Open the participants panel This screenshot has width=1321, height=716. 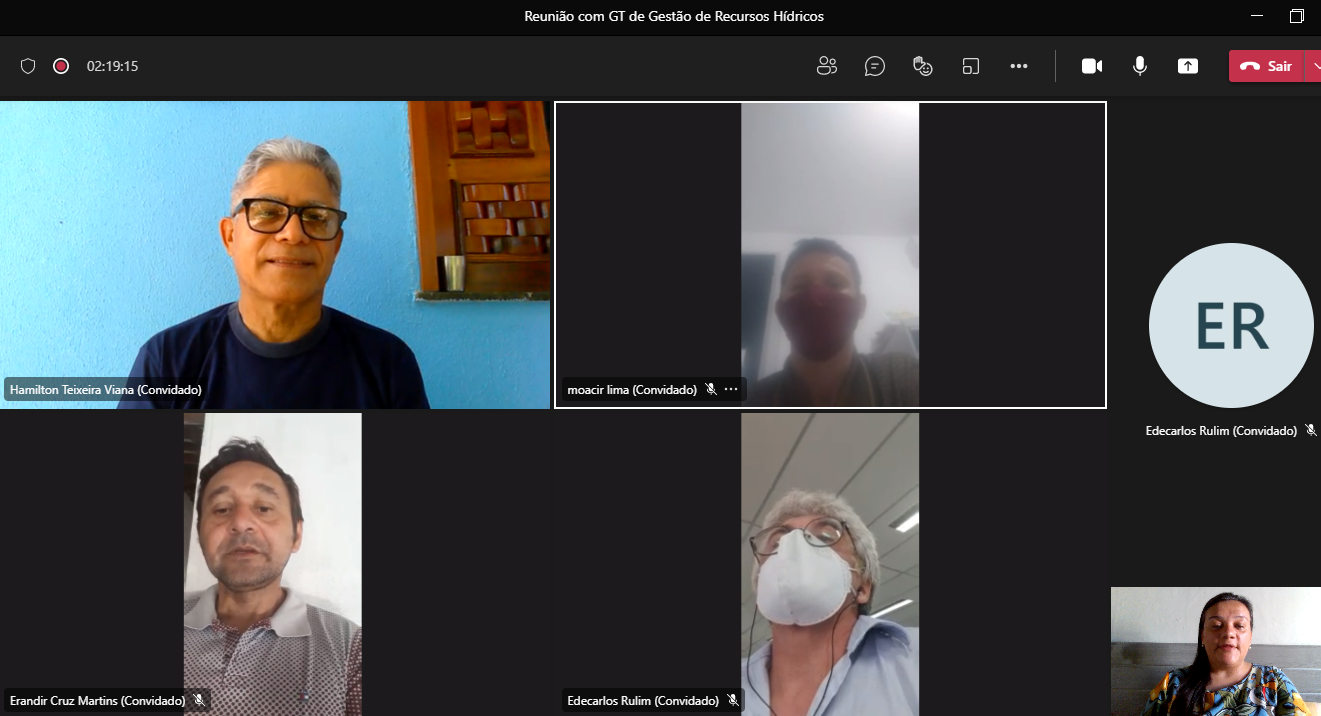click(826, 66)
